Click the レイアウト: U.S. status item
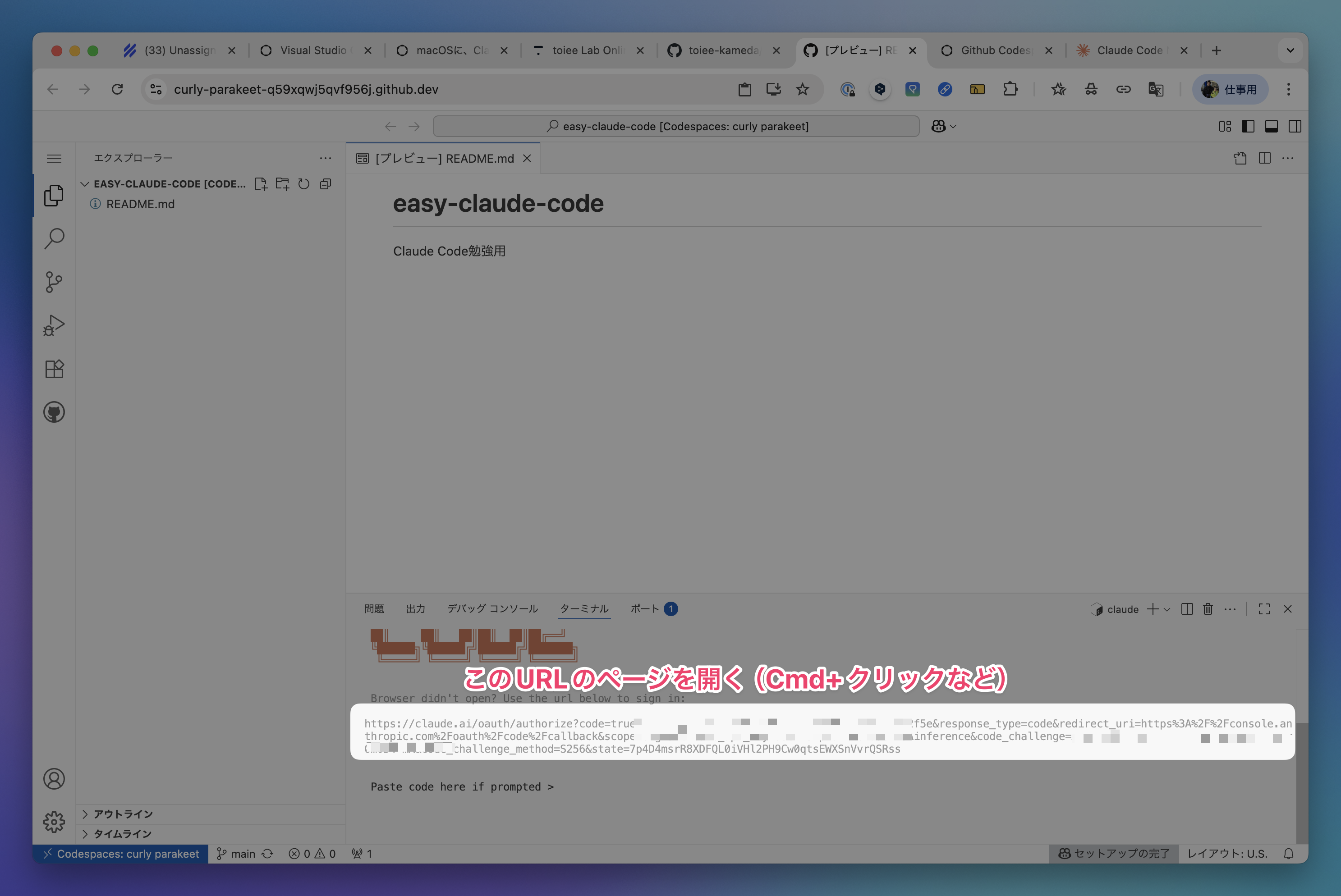 pos(1227,854)
